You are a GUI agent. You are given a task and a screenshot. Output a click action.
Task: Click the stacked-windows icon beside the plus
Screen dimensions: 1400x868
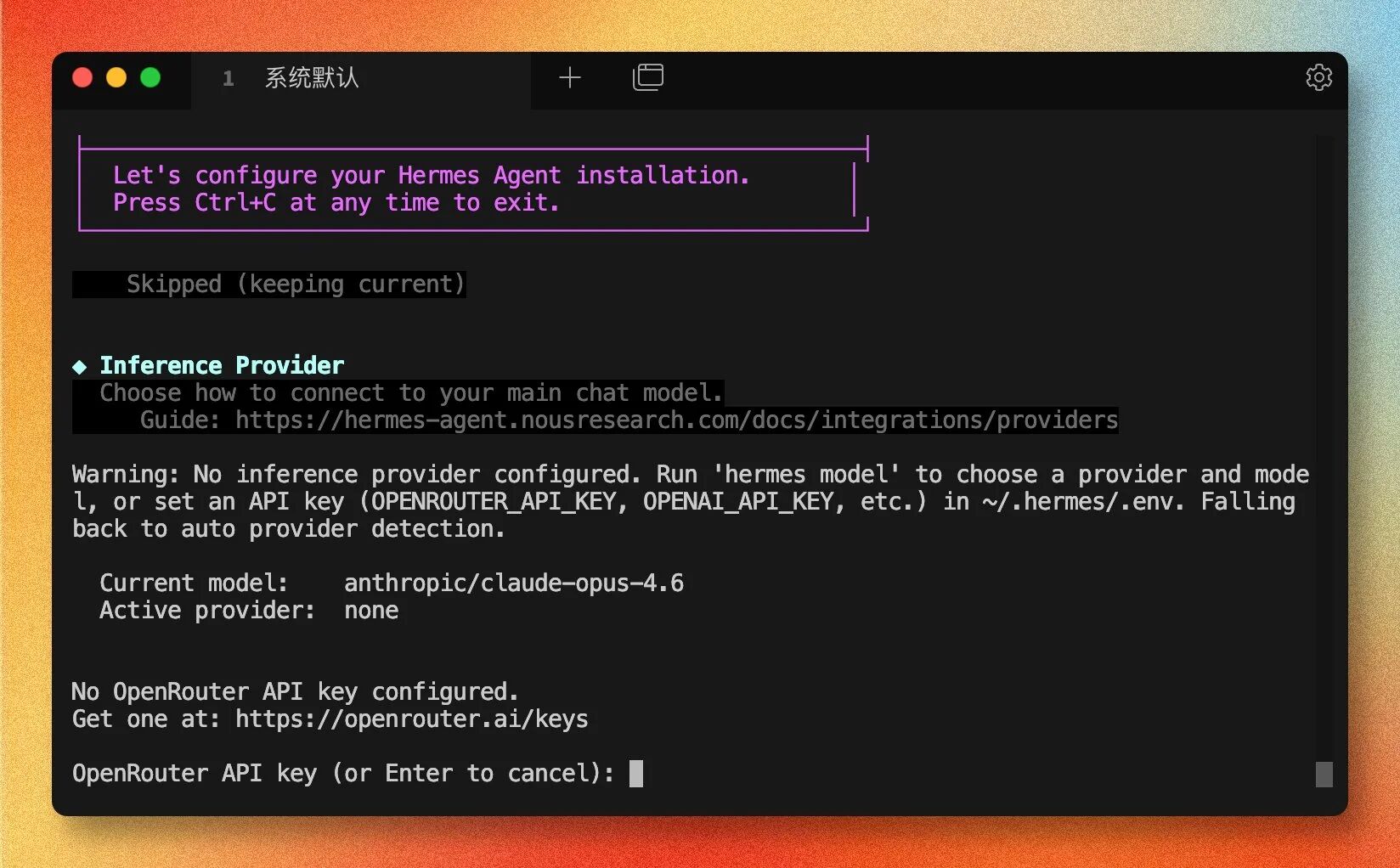point(648,76)
